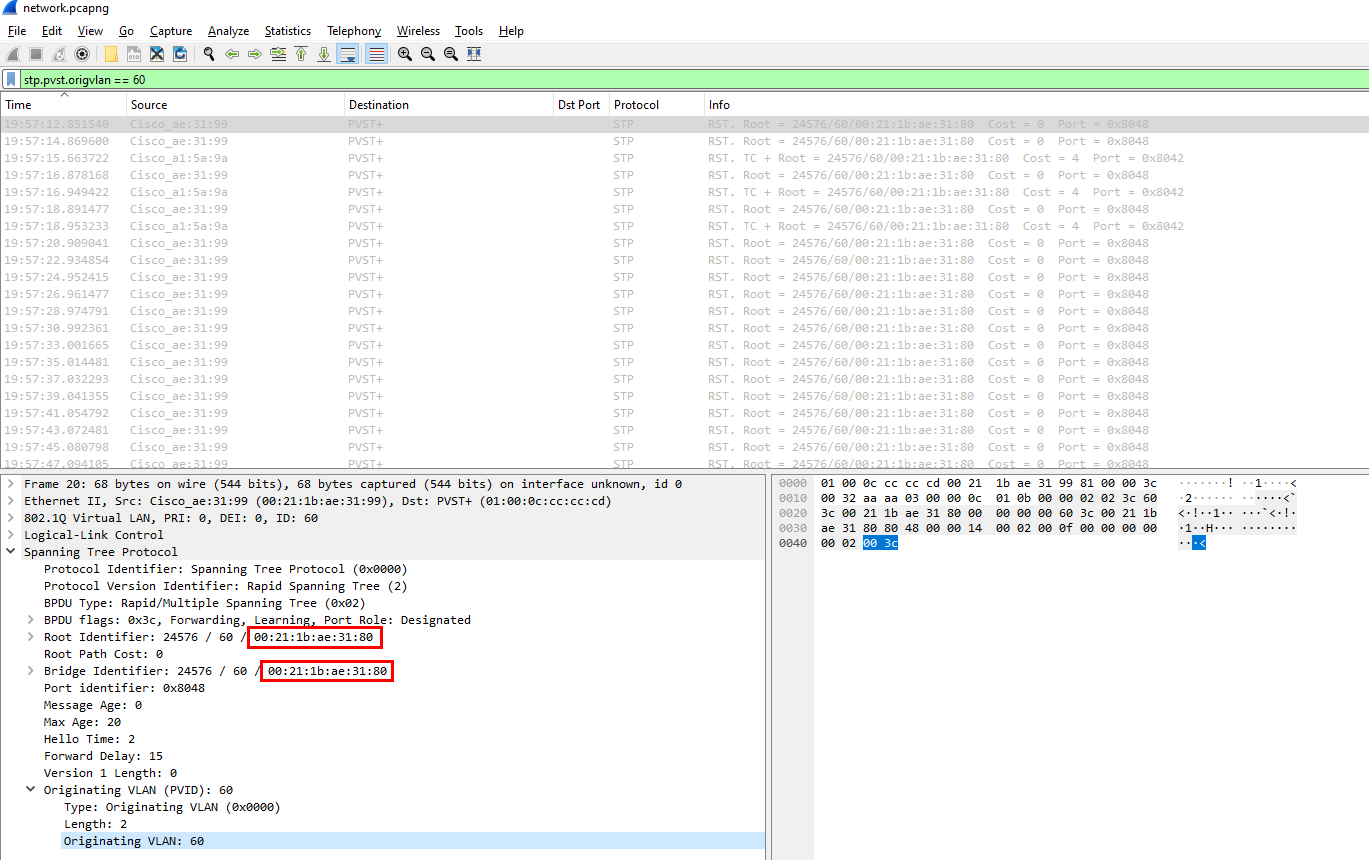
Task: Click the find packet magnifier icon
Action: coord(209,54)
